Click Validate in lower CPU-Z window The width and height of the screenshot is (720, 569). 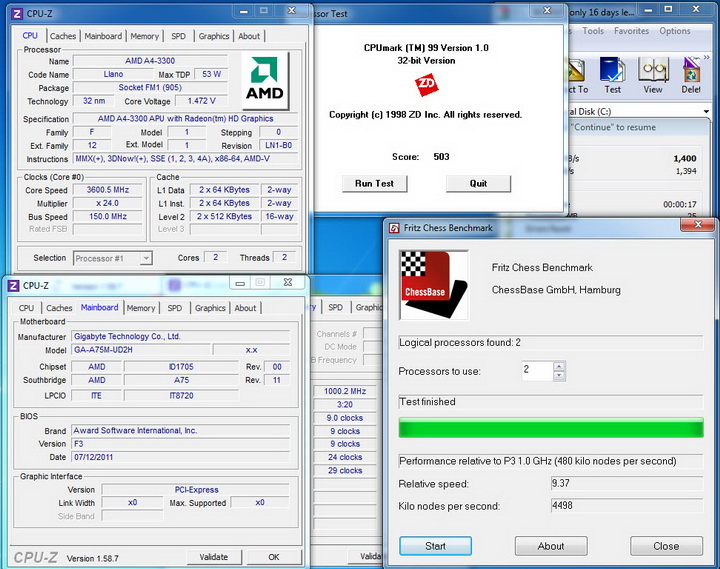(214, 557)
